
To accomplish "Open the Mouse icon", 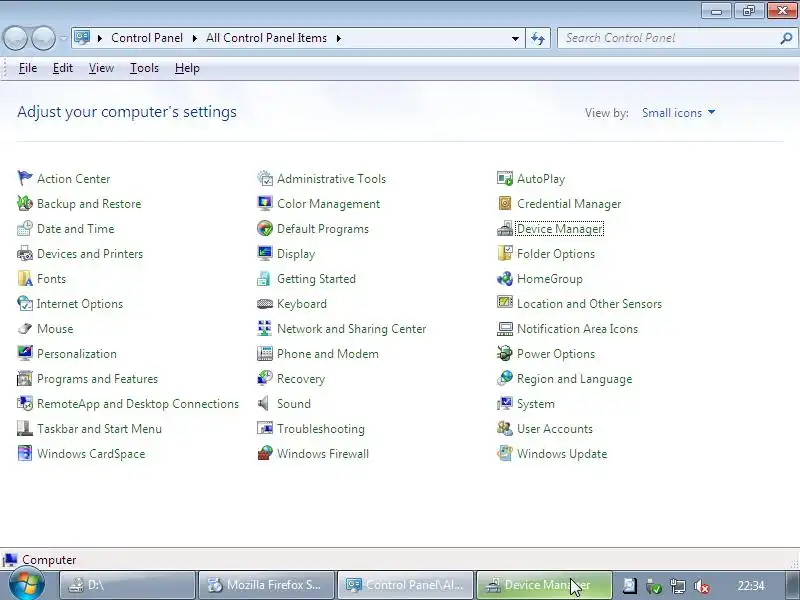I will [x=24, y=329].
